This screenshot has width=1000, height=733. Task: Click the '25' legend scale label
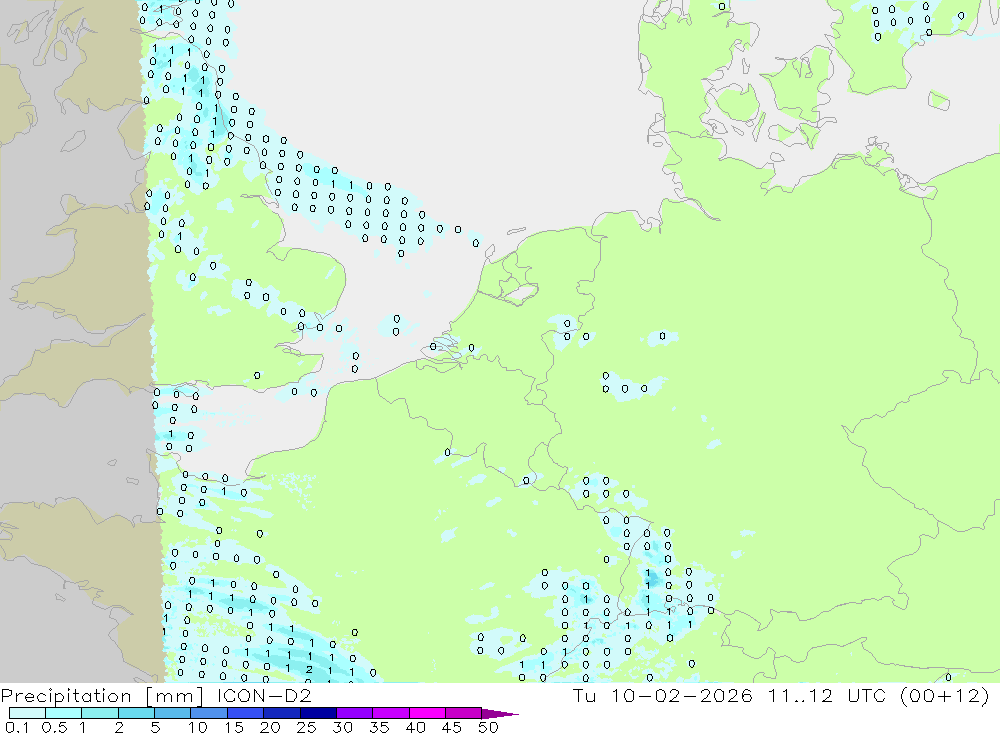pyautogui.click(x=307, y=727)
